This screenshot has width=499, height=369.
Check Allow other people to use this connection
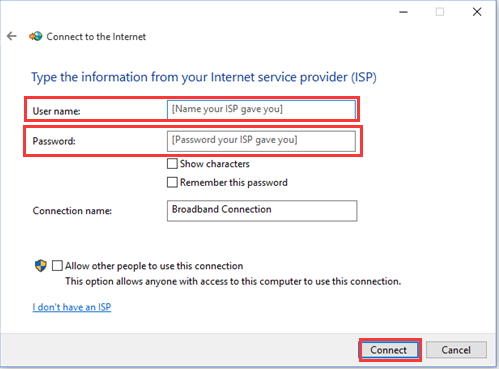57,266
